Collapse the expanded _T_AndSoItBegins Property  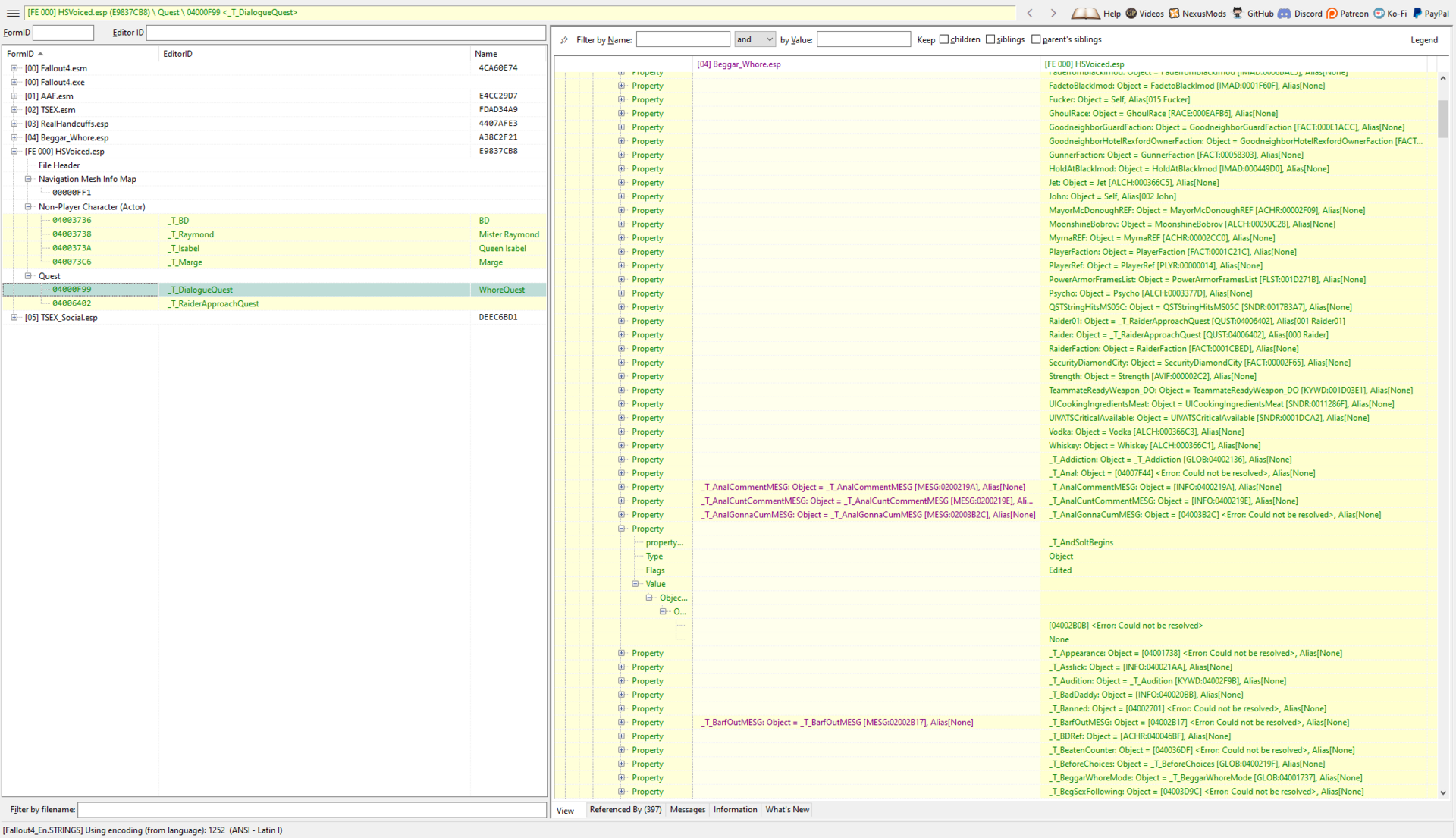click(621, 529)
